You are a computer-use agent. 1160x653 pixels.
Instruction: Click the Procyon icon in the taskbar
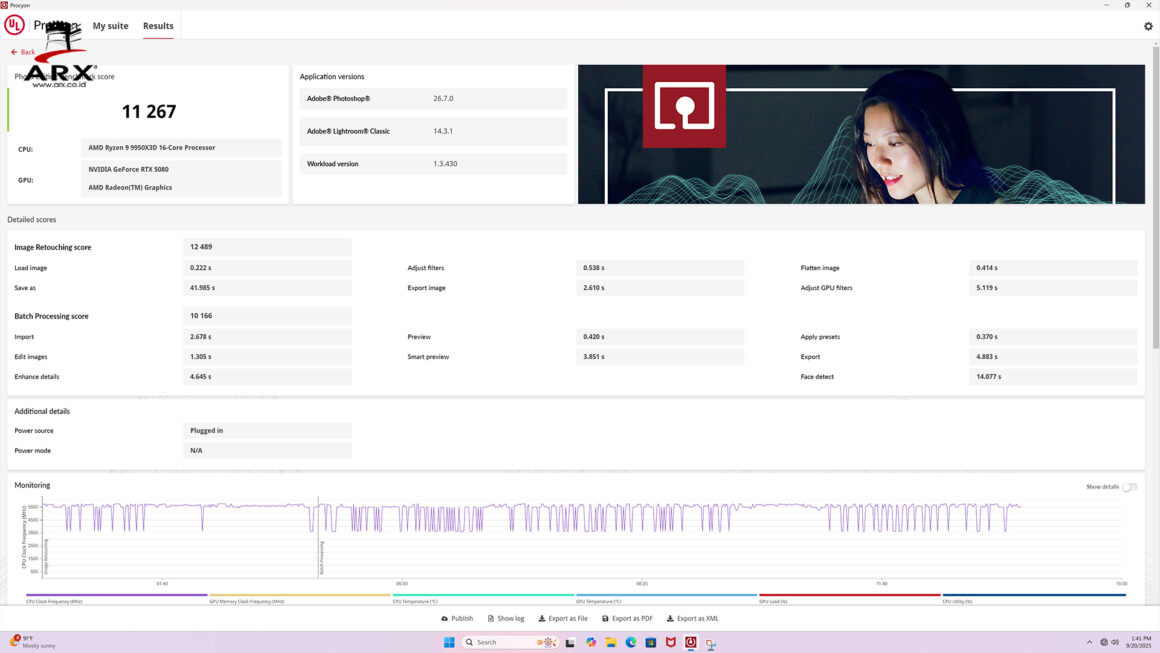[690, 642]
